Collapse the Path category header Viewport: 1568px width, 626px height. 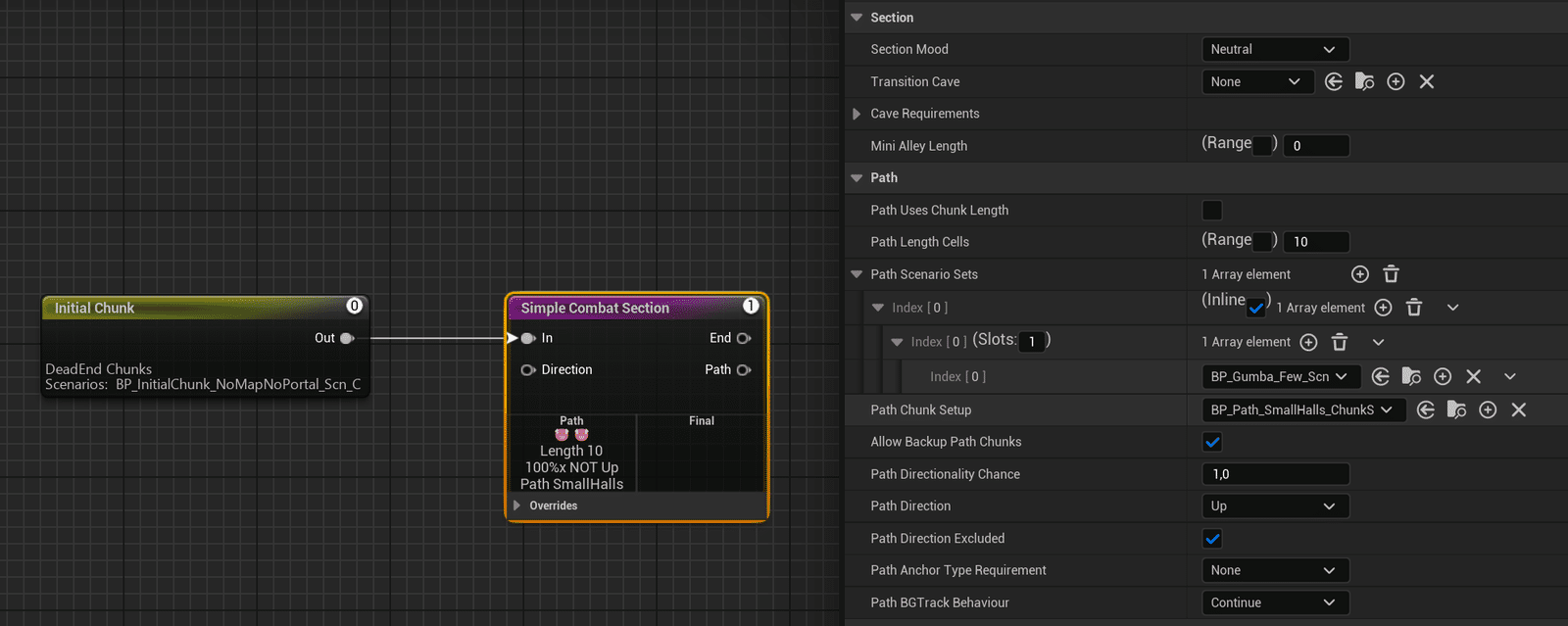pos(857,177)
